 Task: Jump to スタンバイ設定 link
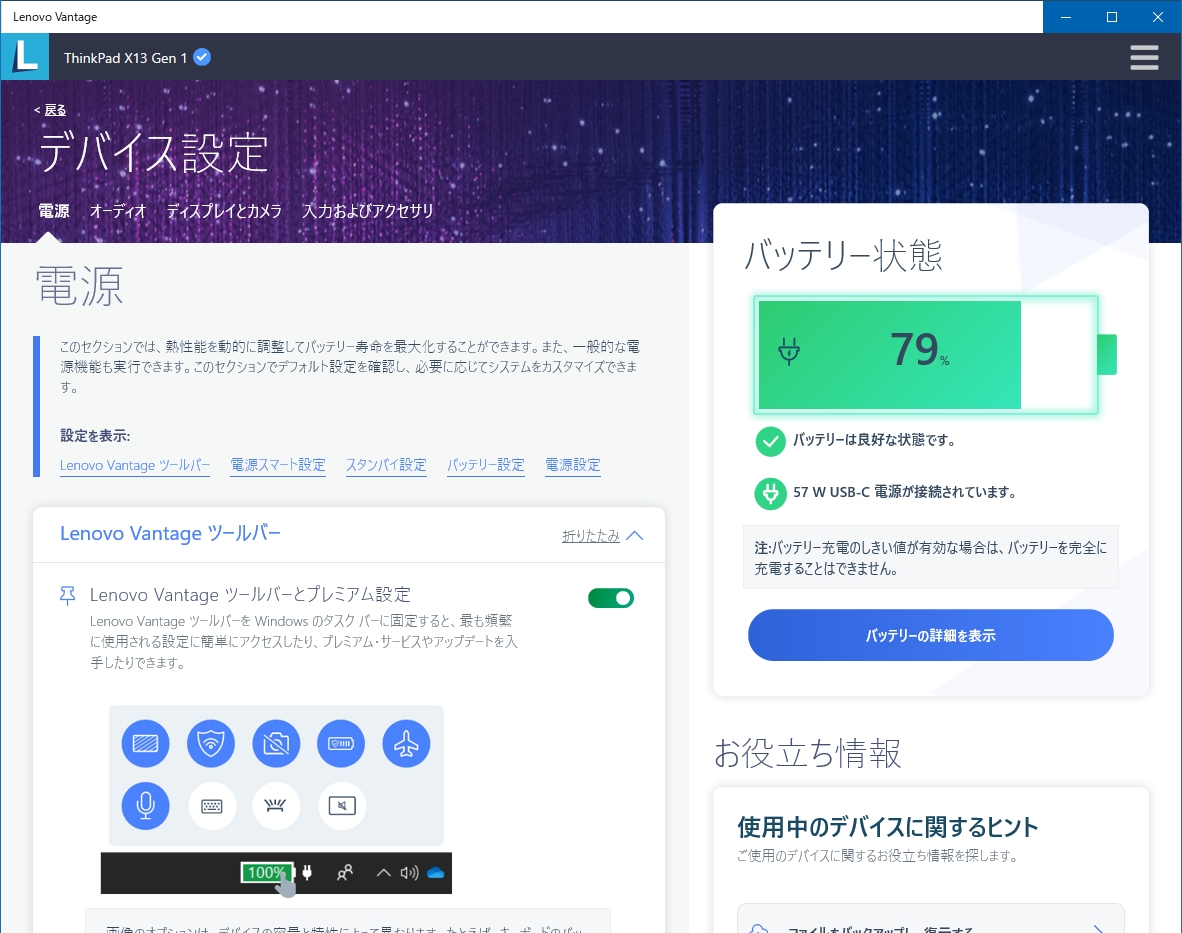pos(386,465)
